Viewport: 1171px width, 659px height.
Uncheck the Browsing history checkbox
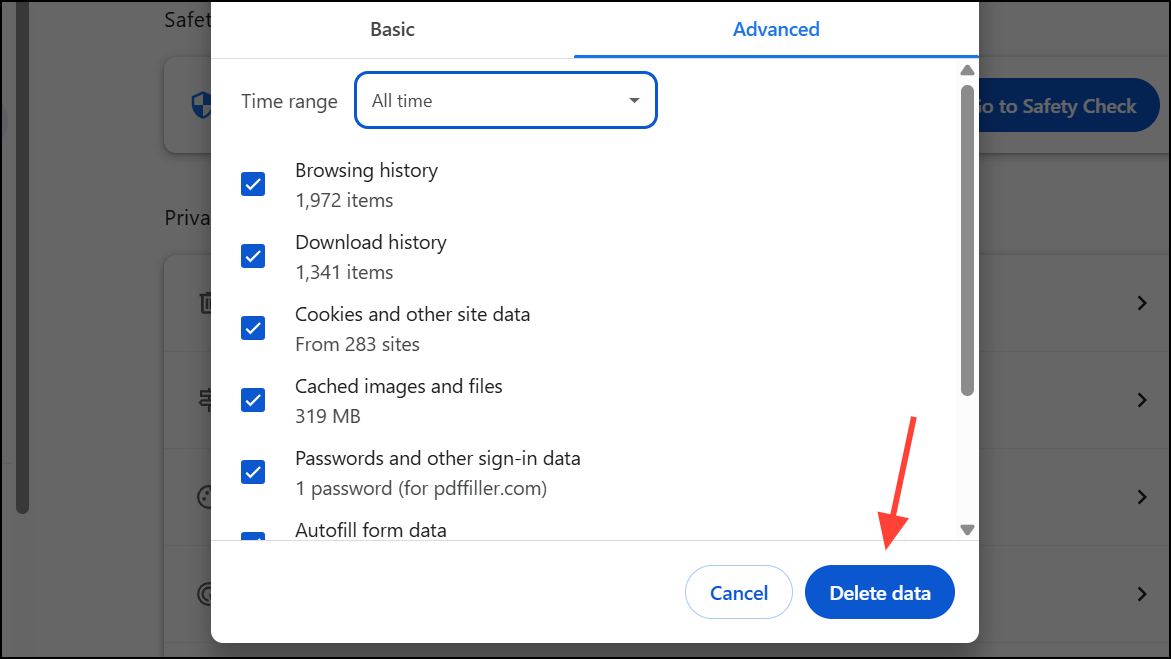(253, 184)
